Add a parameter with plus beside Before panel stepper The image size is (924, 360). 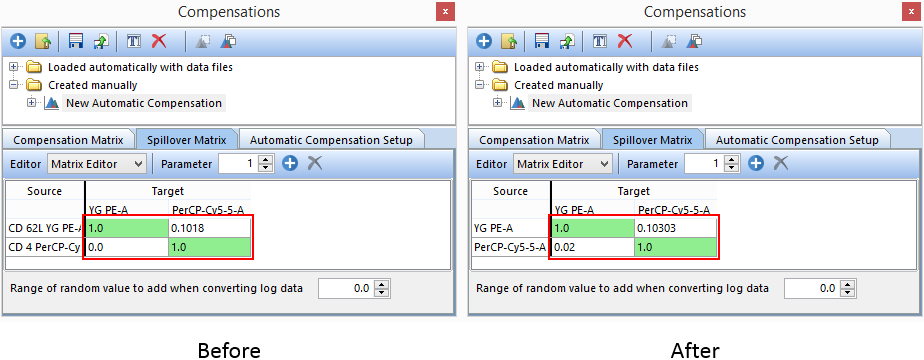[x=289, y=163]
